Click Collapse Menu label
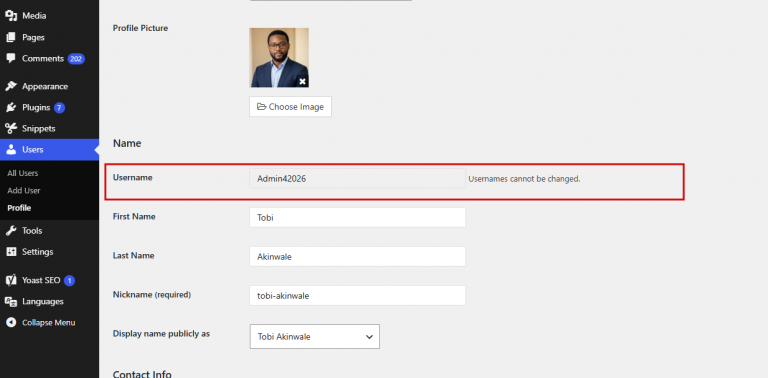This screenshot has height=378, width=768. (48, 323)
